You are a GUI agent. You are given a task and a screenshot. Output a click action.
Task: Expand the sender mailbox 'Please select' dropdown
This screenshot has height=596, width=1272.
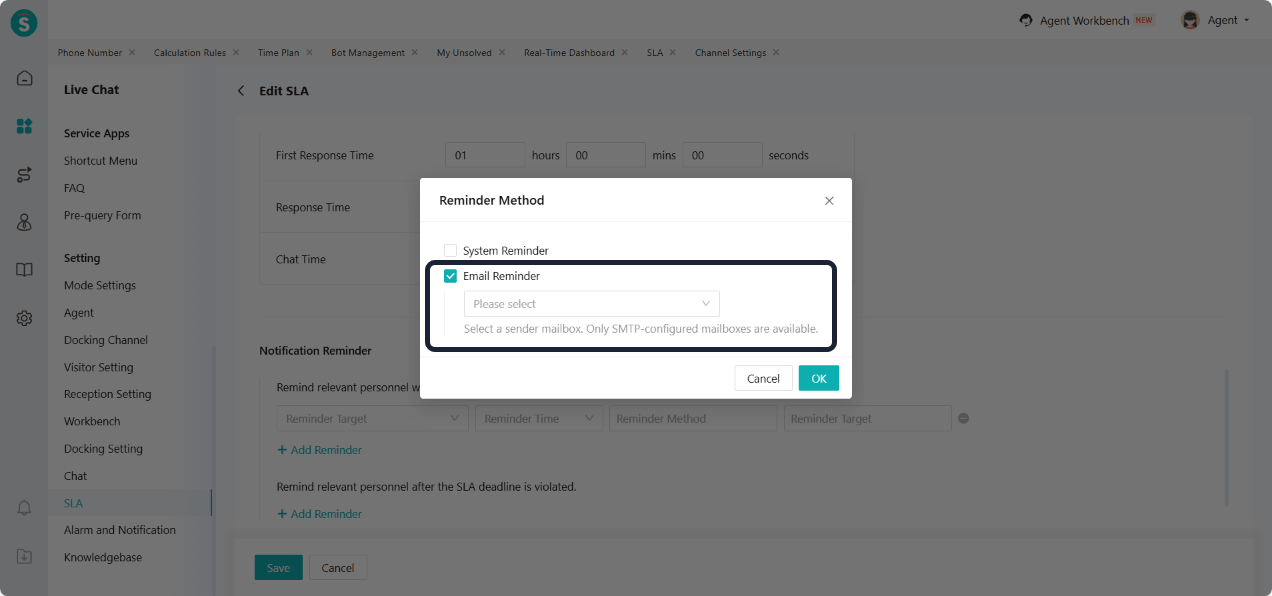[x=591, y=304]
